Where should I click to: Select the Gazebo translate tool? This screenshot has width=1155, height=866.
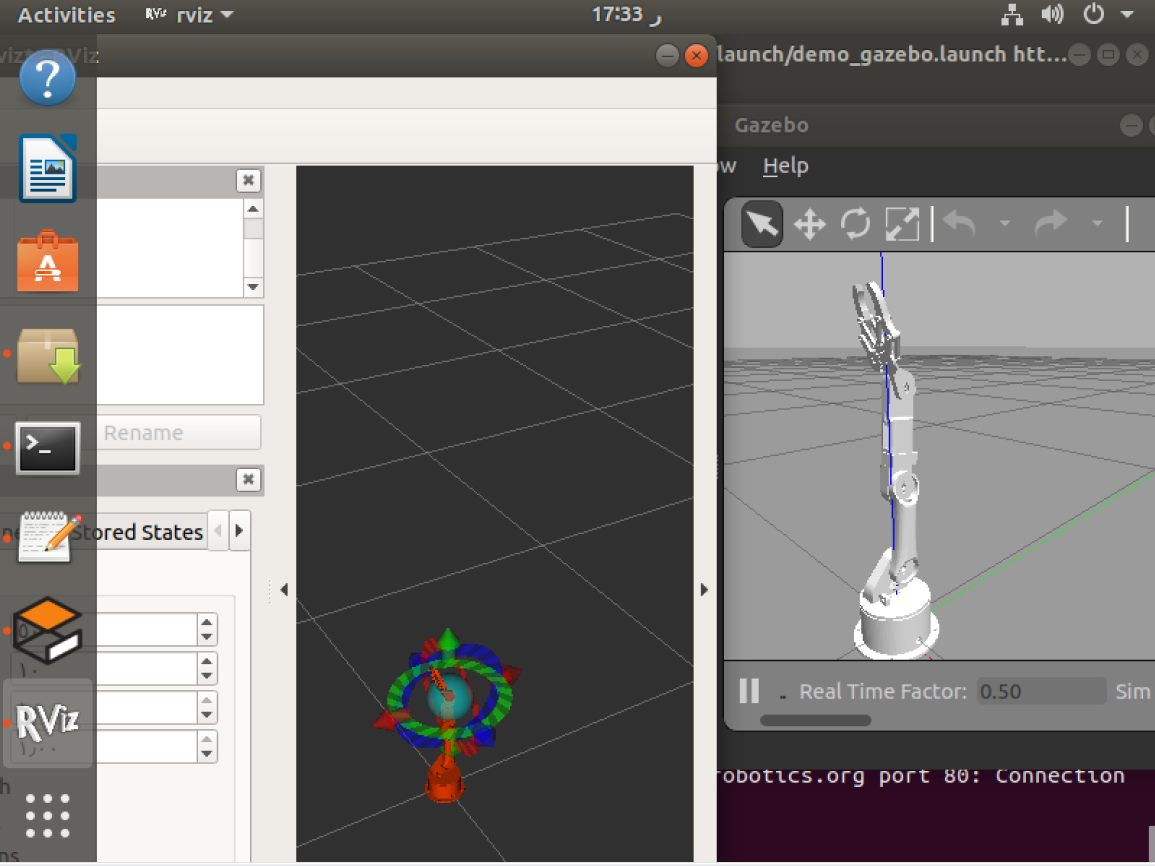click(x=809, y=224)
